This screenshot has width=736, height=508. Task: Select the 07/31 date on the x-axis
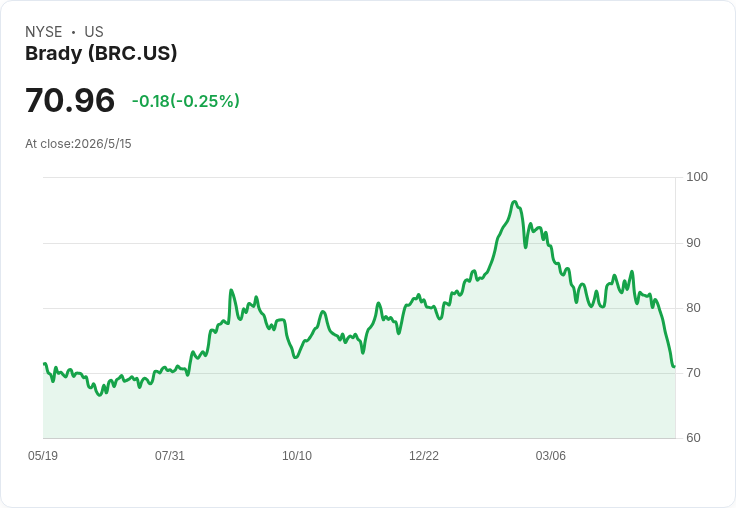[x=170, y=455]
